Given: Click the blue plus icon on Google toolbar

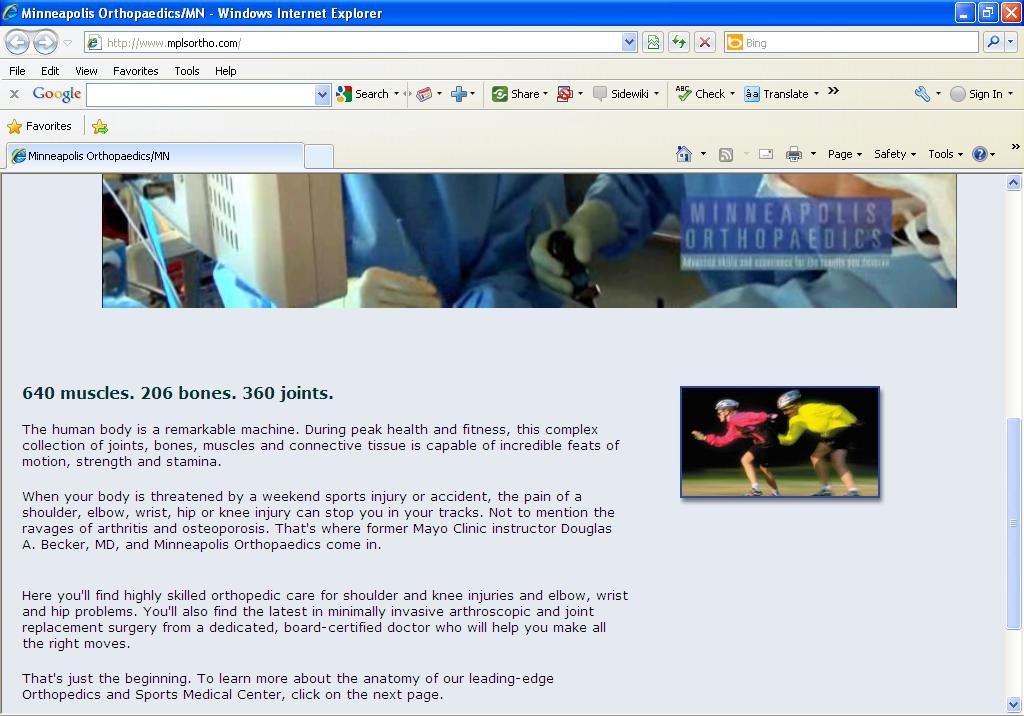Looking at the screenshot, I should (458, 94).
